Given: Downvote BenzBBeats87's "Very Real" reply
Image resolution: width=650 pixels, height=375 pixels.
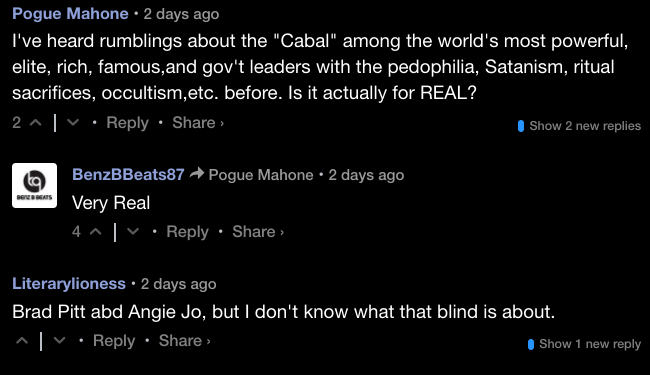Looking at the screenshot, I should click(x=133, y=232).
